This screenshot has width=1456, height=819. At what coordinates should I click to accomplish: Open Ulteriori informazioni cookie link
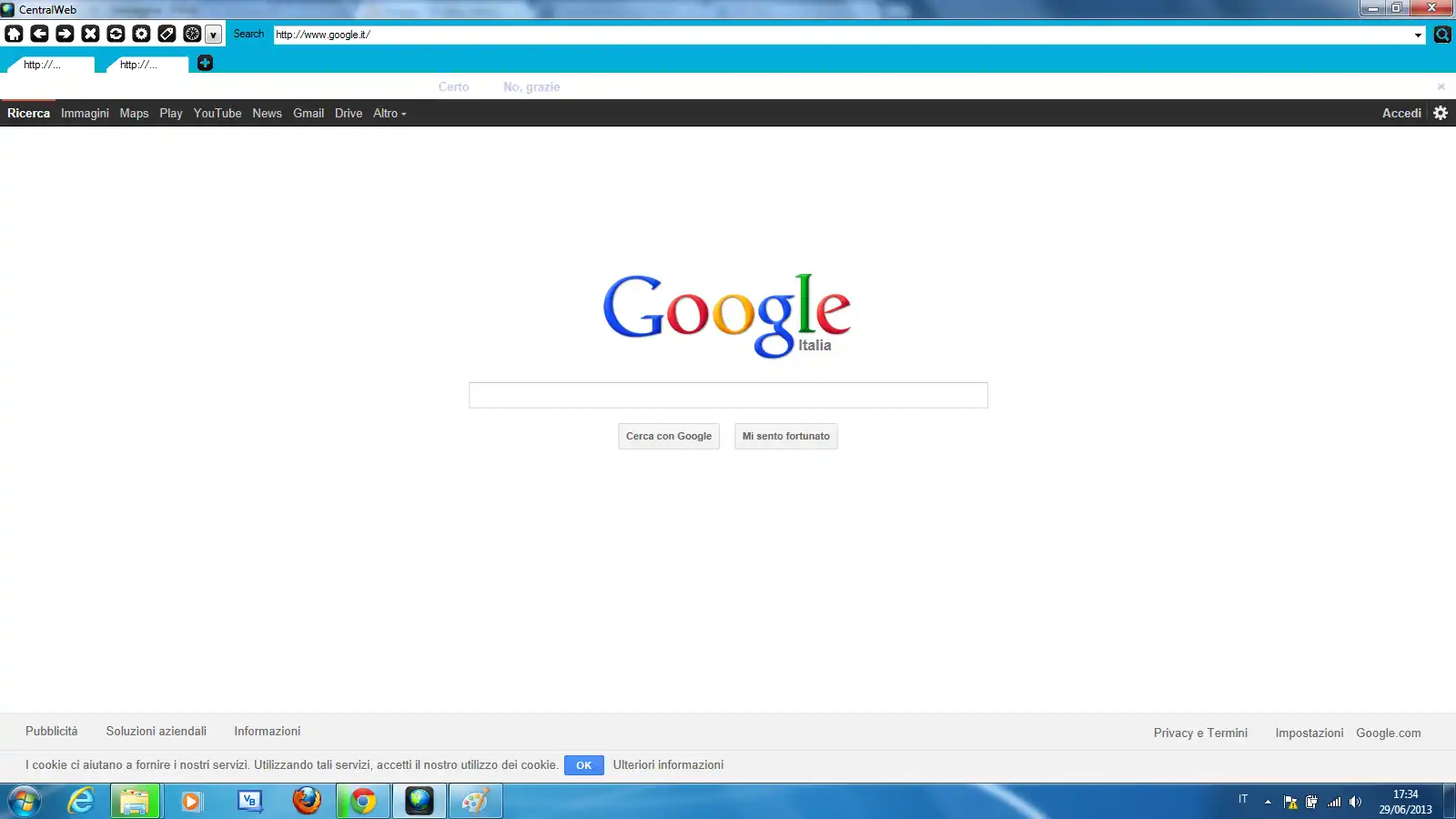pyautogui.click(x=668, y=764)
